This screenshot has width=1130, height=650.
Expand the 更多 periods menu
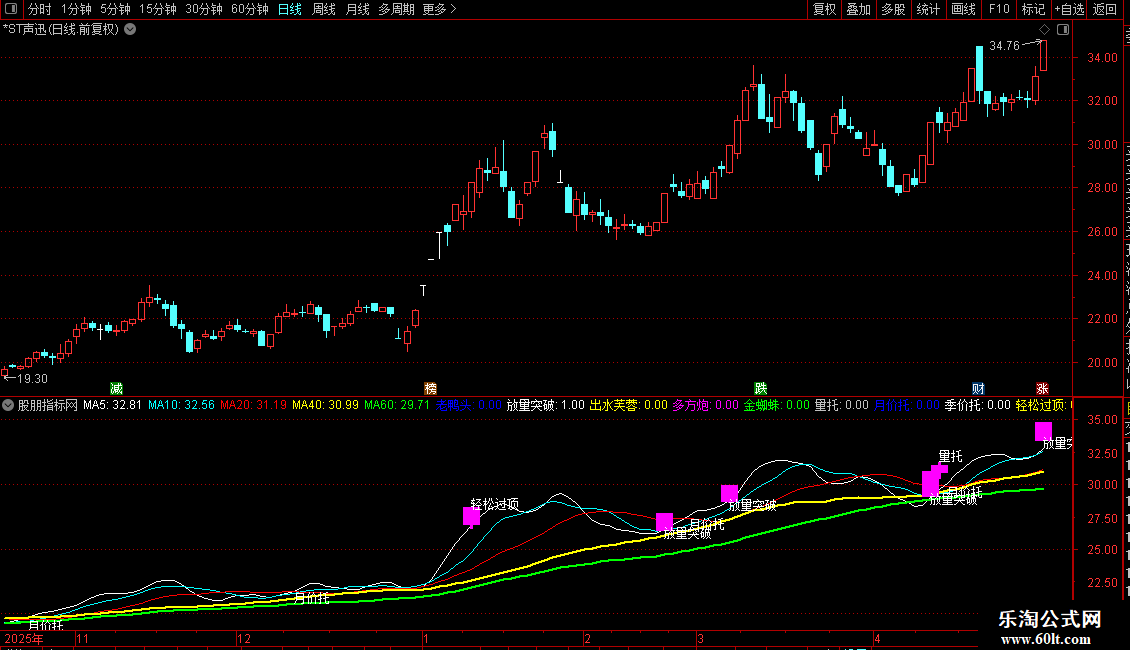tap(439, 9)
